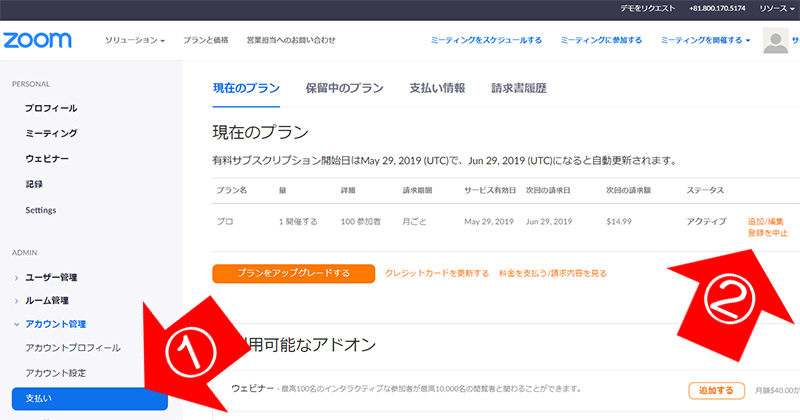Open the 料金を支払う/請求内容を見る link
The height and width of the screenshot is (420, 800).
(552, 273)
